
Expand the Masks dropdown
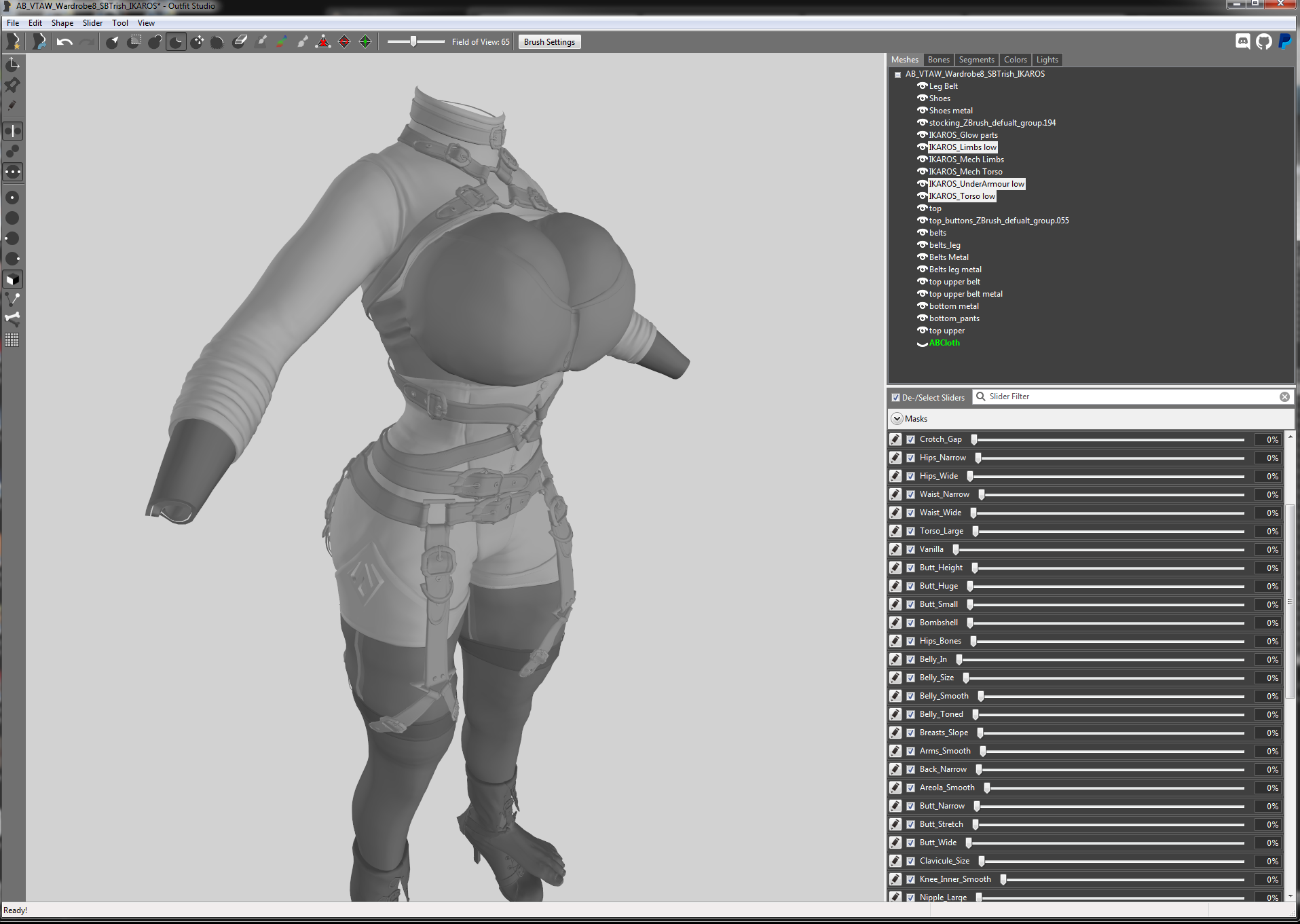[897, 418]
